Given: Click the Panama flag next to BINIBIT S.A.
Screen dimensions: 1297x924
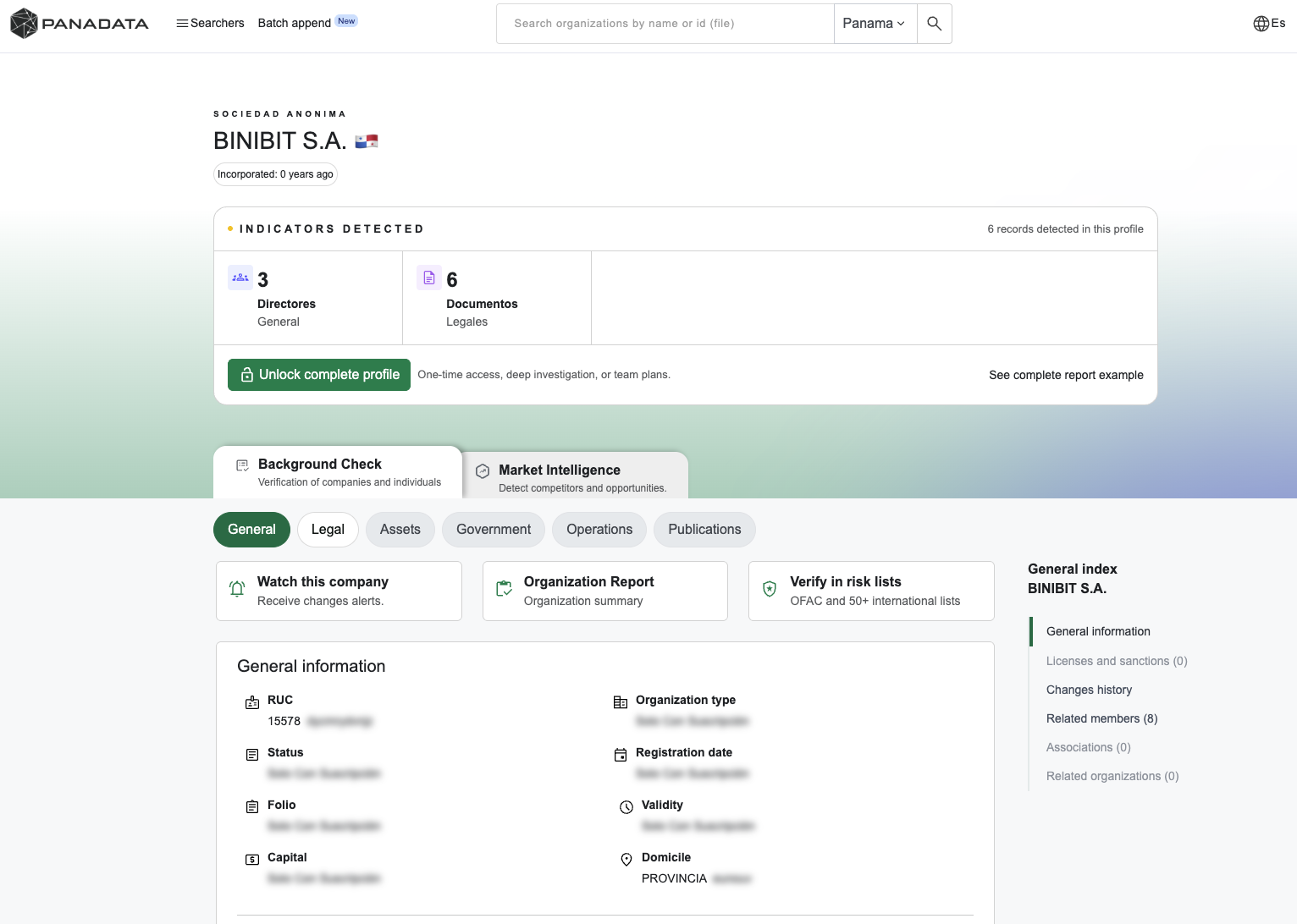Looking at the screenshot, I should tap(367, 141).
